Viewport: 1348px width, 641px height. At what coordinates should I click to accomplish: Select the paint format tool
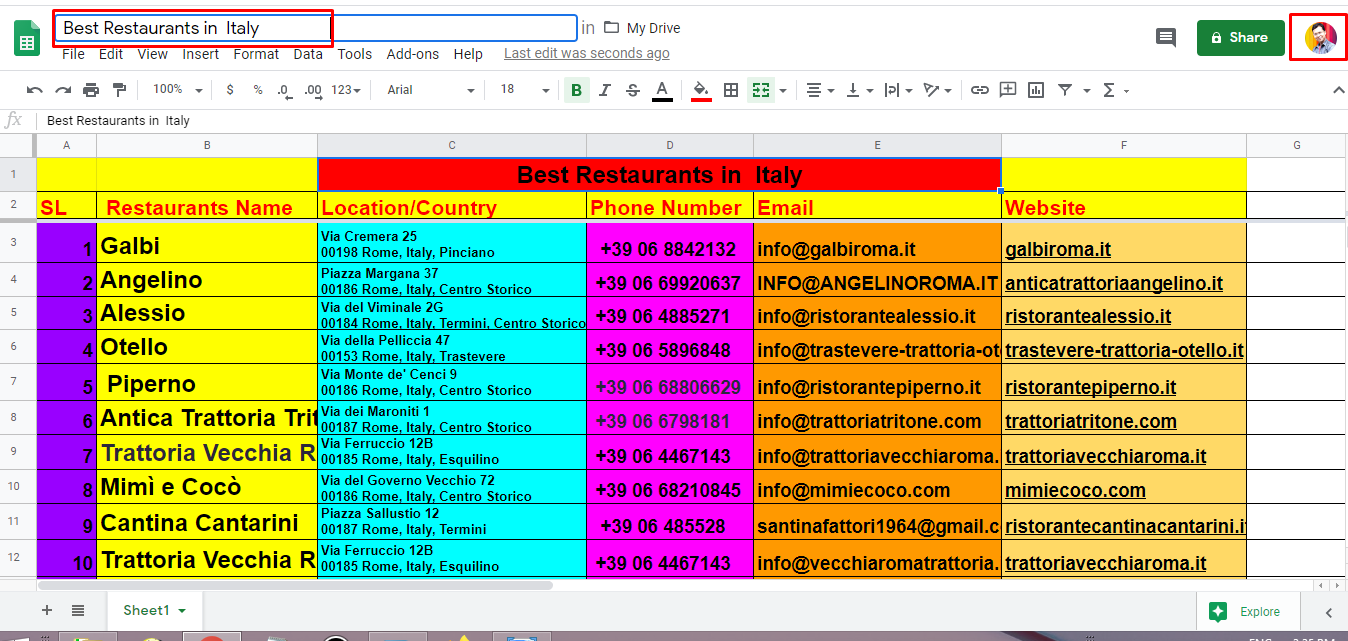pos(120,90)
